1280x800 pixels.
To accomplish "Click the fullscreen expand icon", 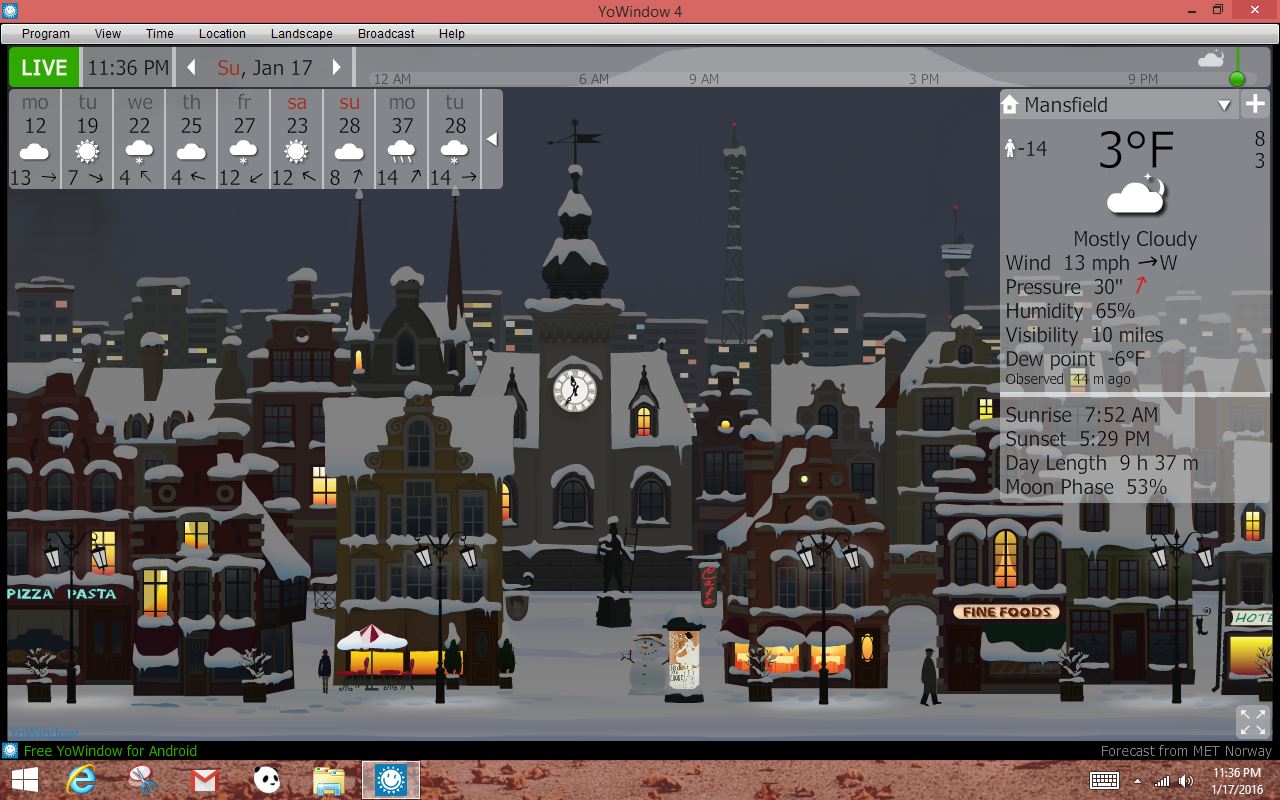I will 1252,721.
